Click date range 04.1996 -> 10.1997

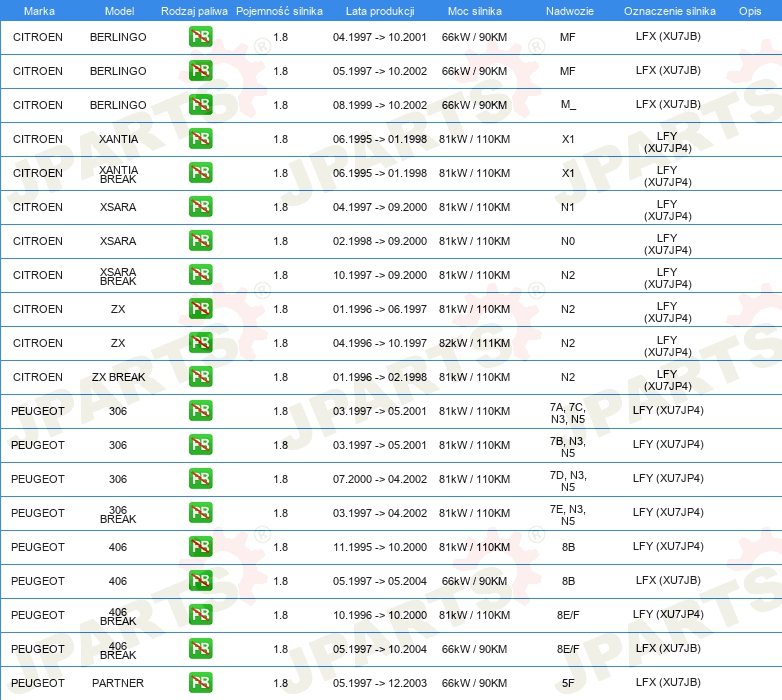point(380,343)
